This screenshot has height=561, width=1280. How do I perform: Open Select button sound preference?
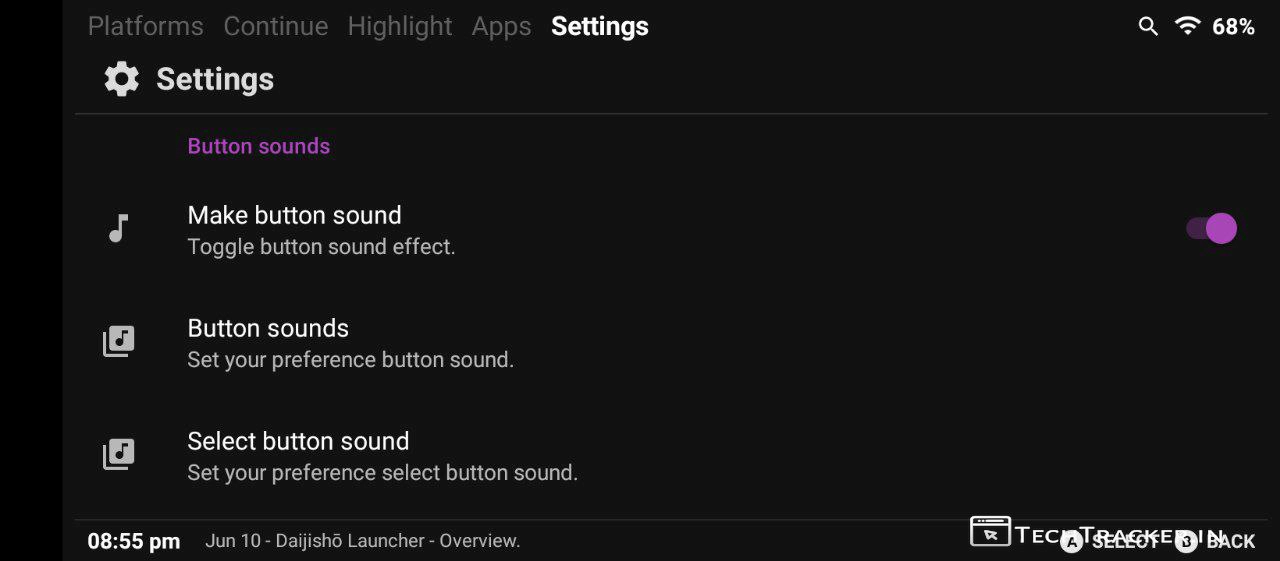coord(382,455)
